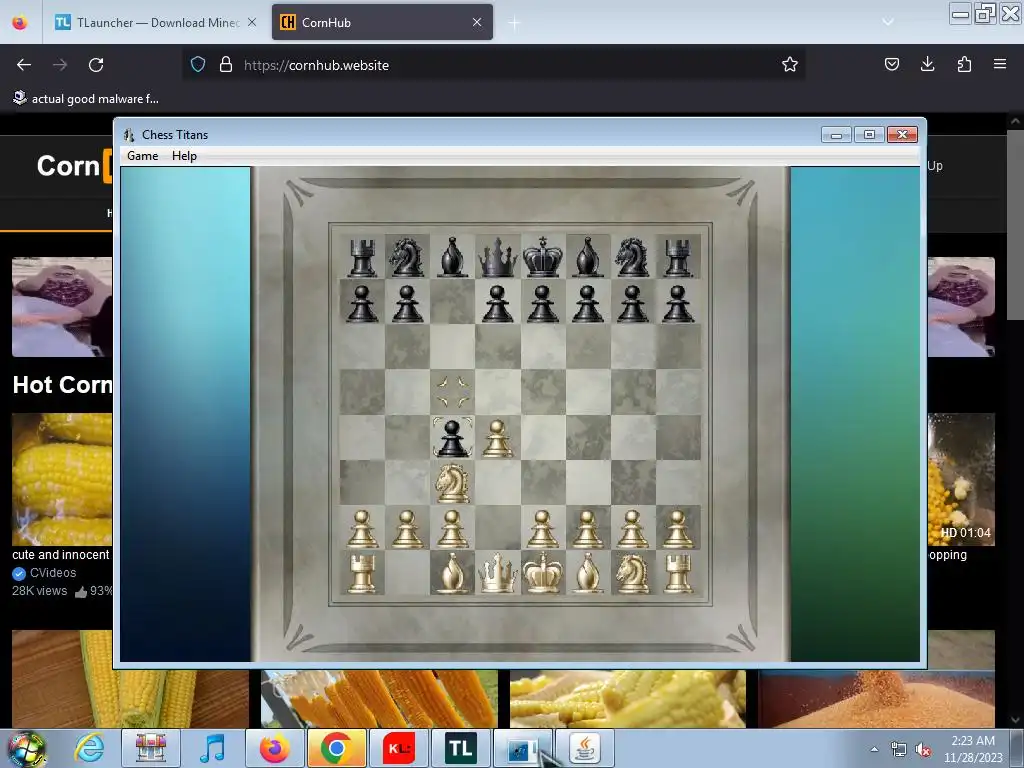The height and width of the screenshot is (768, 1024).
Task: Open the Windows Start menu
Action: pos(26,748)
